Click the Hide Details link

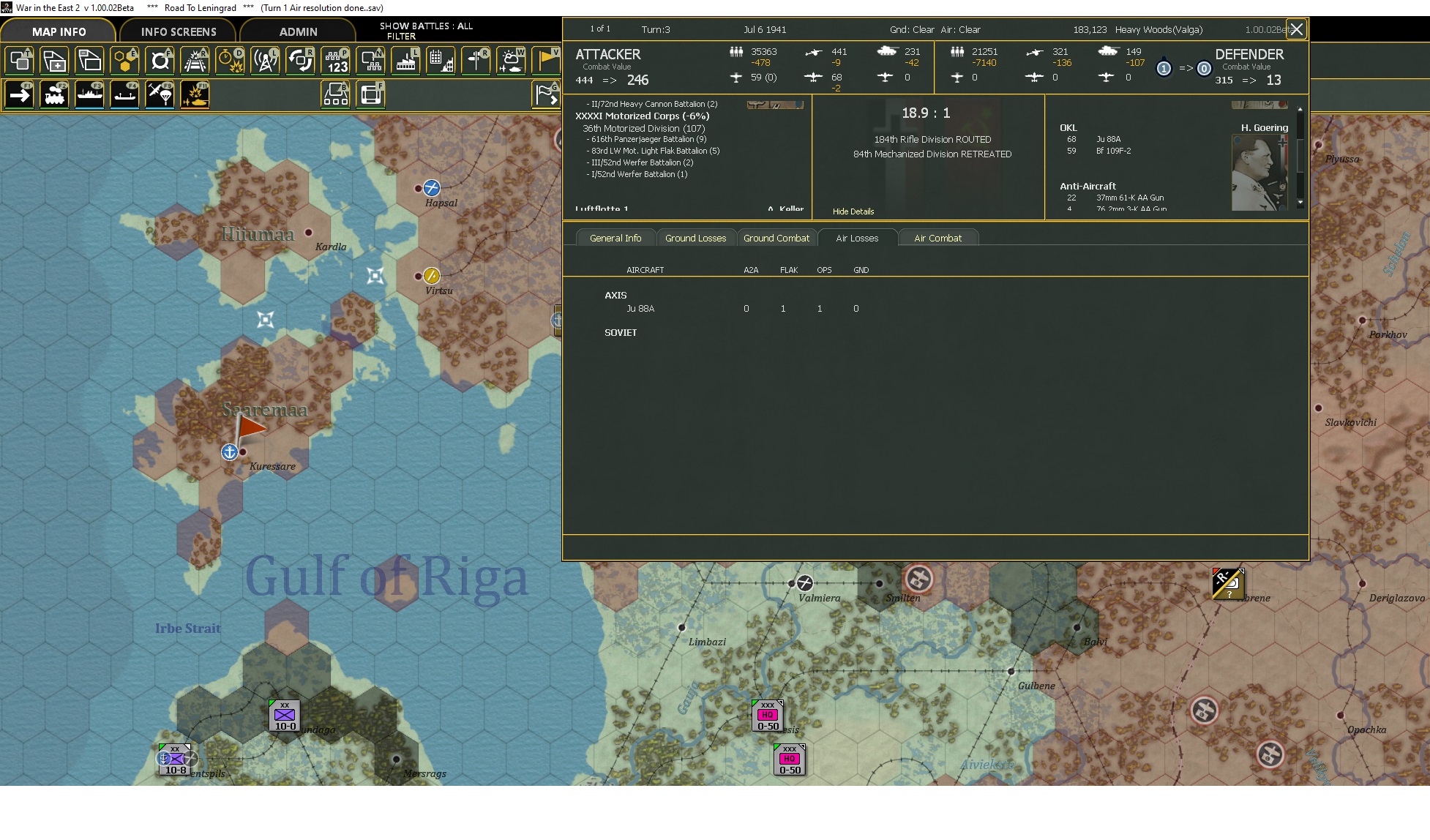point(853,211)
